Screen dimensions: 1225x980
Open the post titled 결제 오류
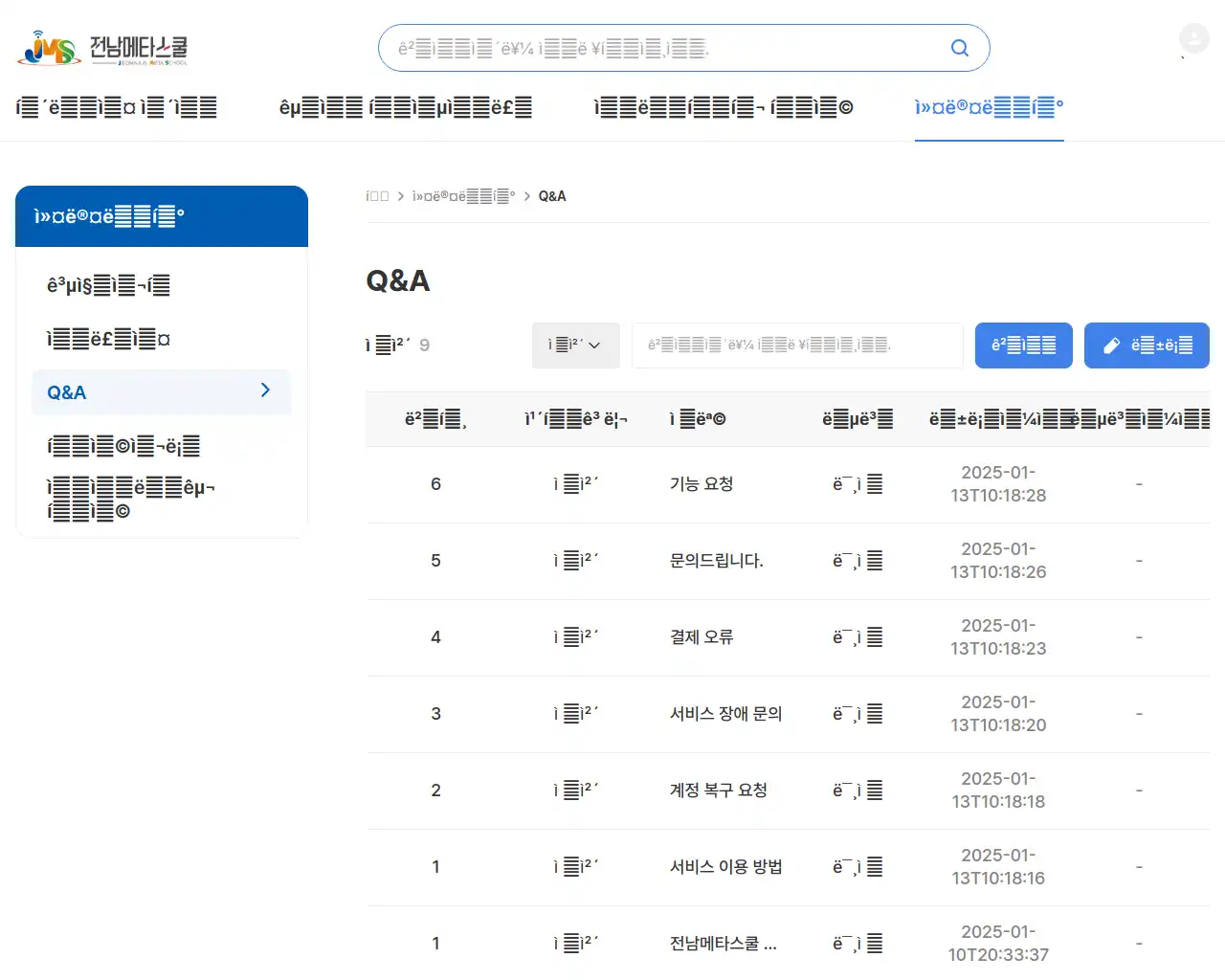[702, 637]
